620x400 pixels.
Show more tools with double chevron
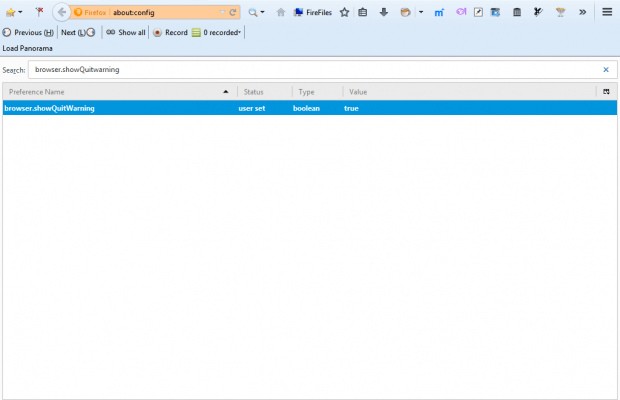582,12
